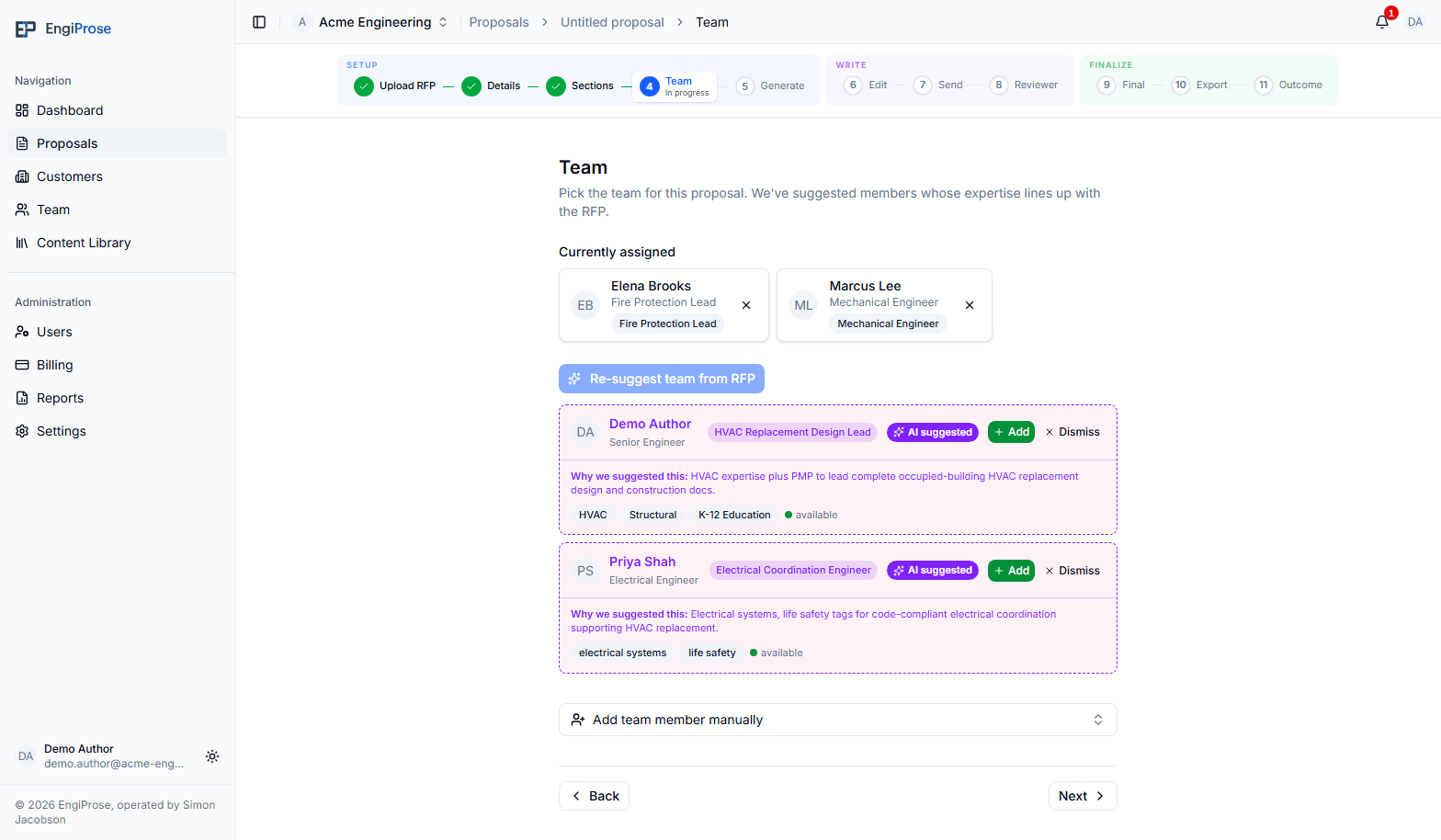Image resolution: width=1441 pixels, height=840 pixels.
Task: Remove Elena Brooks from assigned team
Action: click(746, 305)
